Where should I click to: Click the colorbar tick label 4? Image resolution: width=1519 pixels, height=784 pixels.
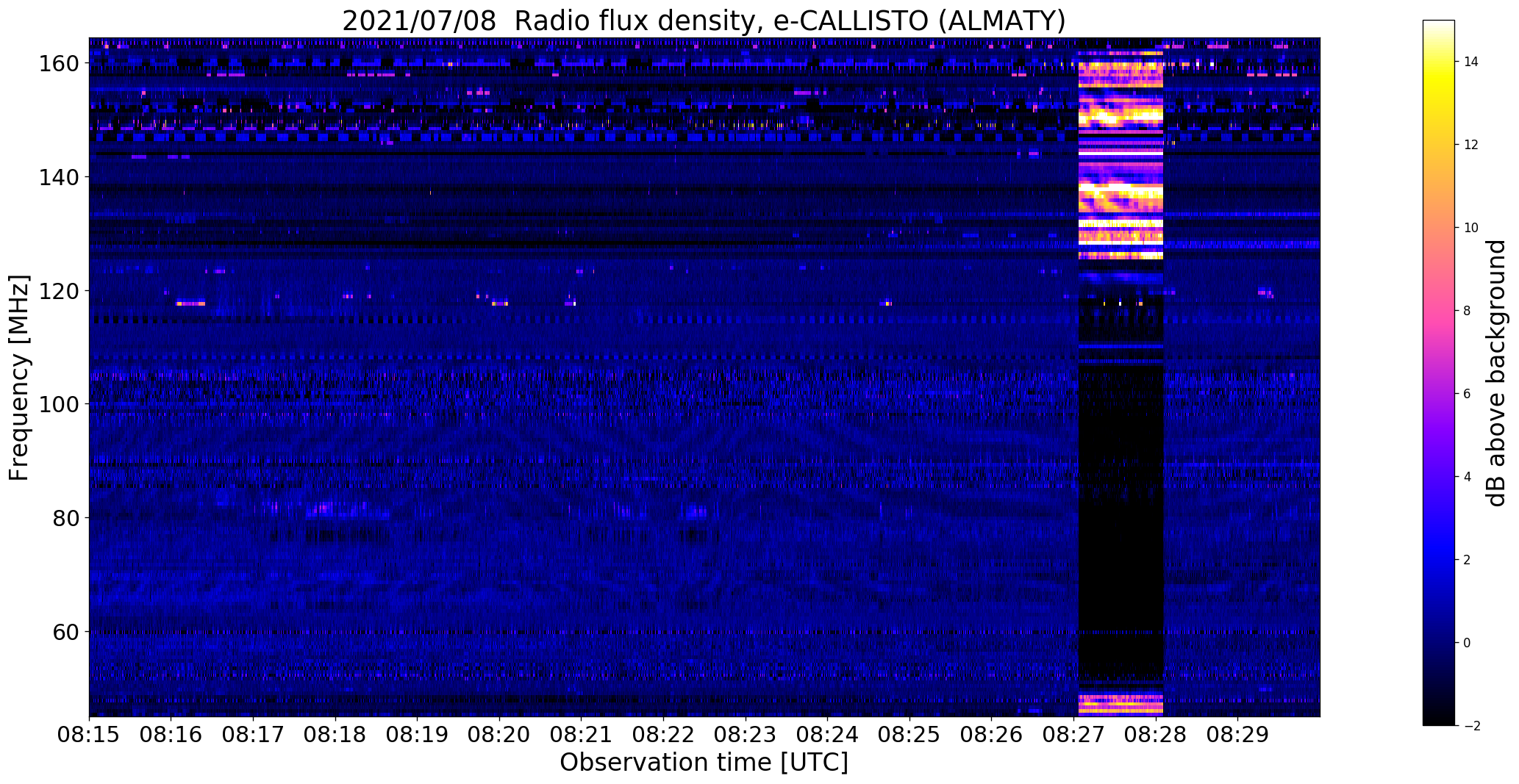(x=1468, y=477)
